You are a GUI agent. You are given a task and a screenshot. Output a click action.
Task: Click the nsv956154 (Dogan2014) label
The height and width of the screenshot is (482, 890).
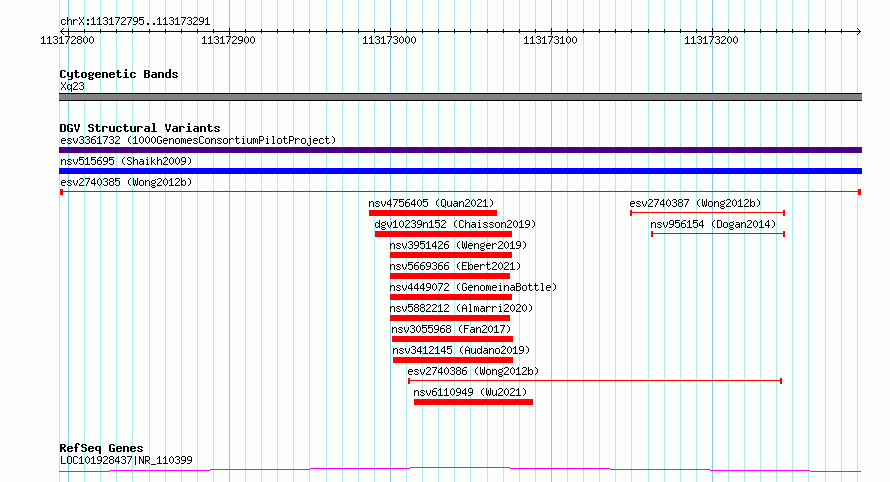(713, 224)
